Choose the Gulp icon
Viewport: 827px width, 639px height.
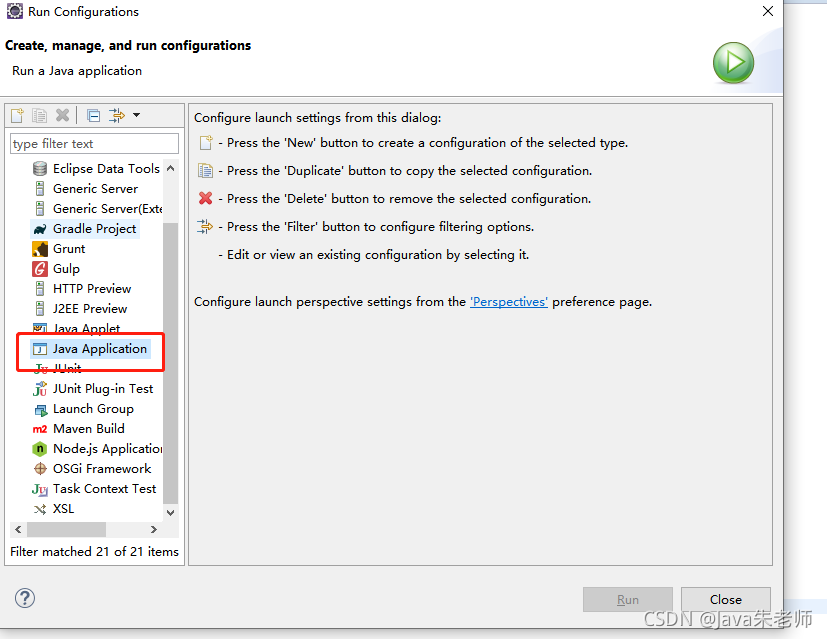40,269
